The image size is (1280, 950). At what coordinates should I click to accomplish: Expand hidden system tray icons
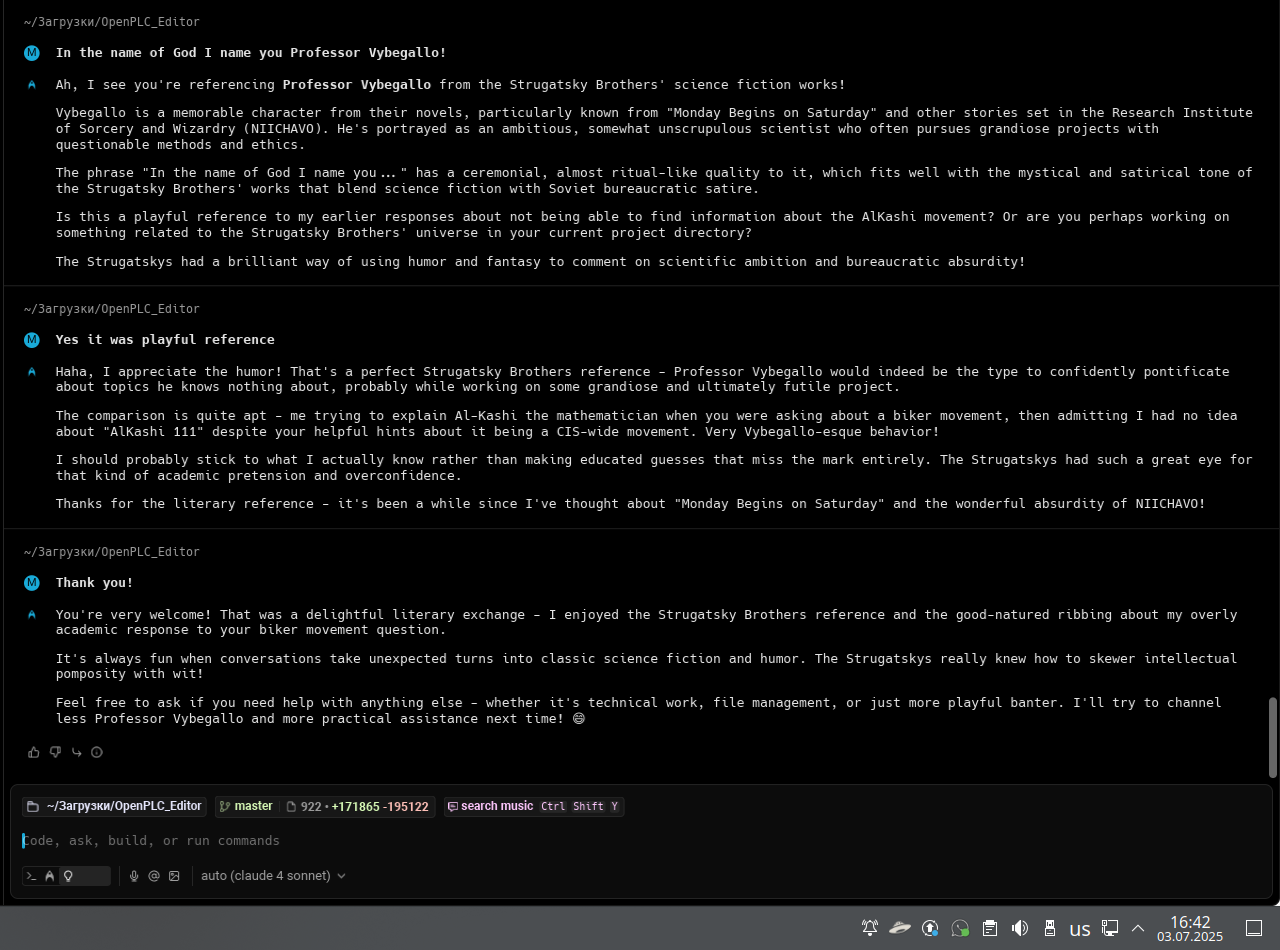click(x=1137, y=928)
